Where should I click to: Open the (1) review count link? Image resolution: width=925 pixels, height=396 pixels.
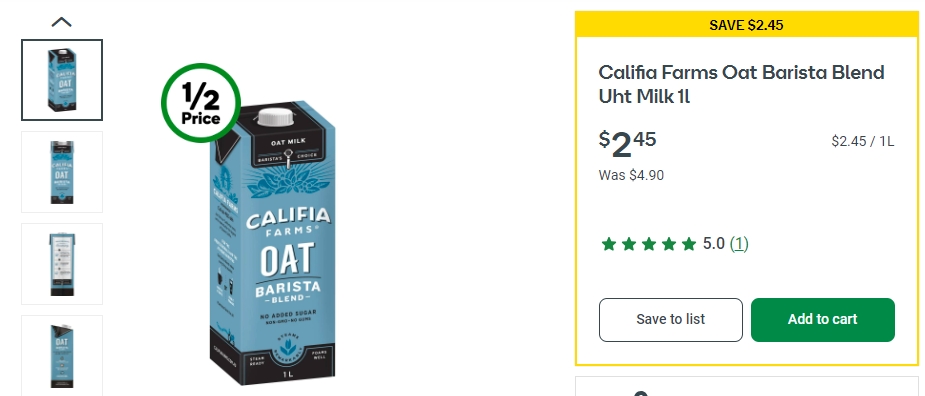tap(739, 244)
